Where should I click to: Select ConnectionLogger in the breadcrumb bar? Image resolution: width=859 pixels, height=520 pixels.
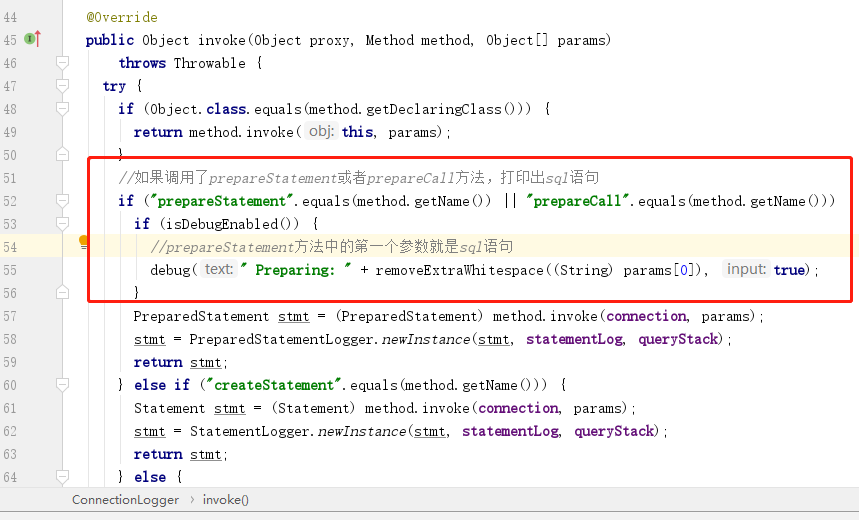[x=125, y=500]
